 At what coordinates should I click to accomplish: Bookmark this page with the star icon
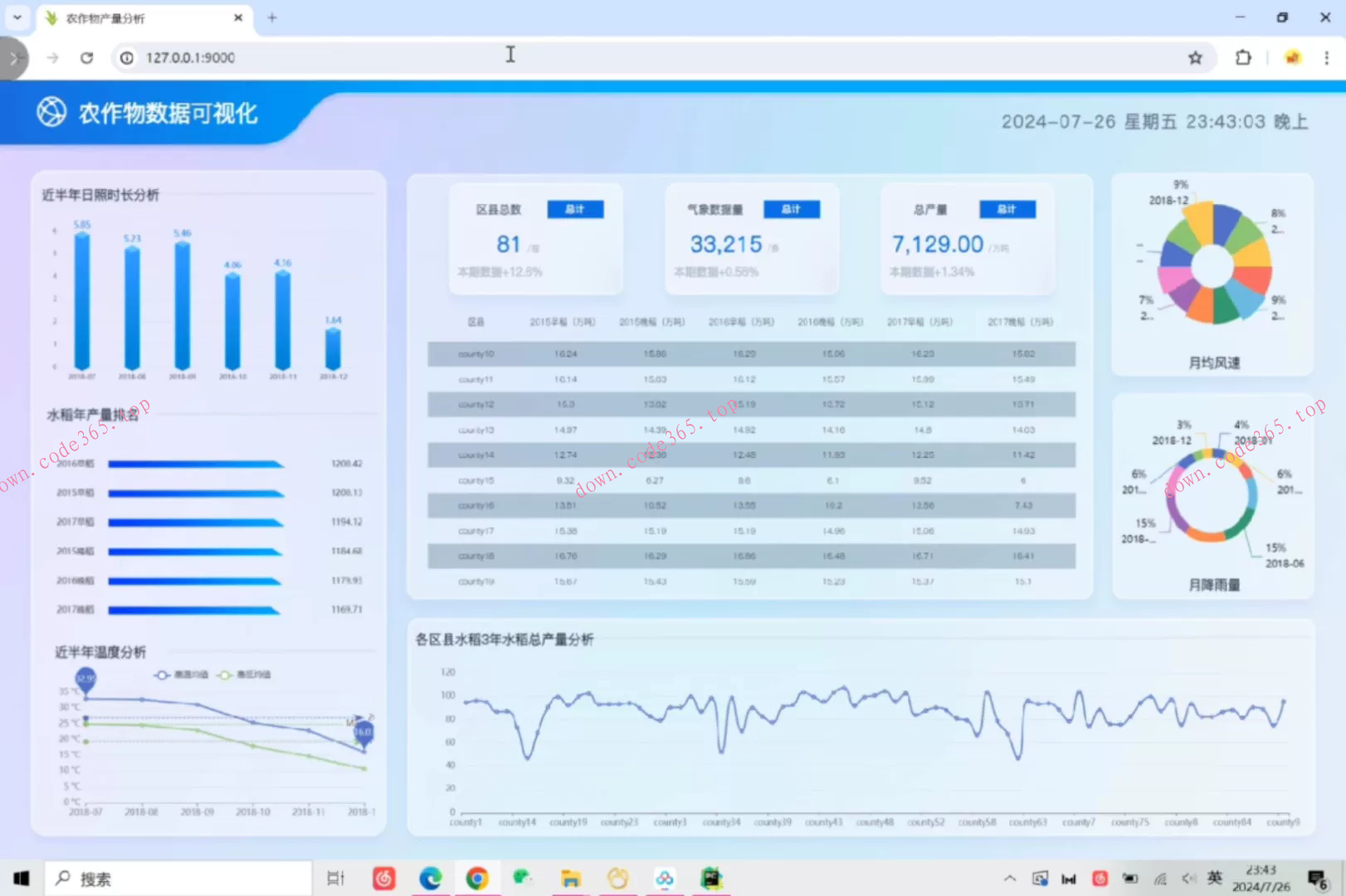(x=1195, y=57)
